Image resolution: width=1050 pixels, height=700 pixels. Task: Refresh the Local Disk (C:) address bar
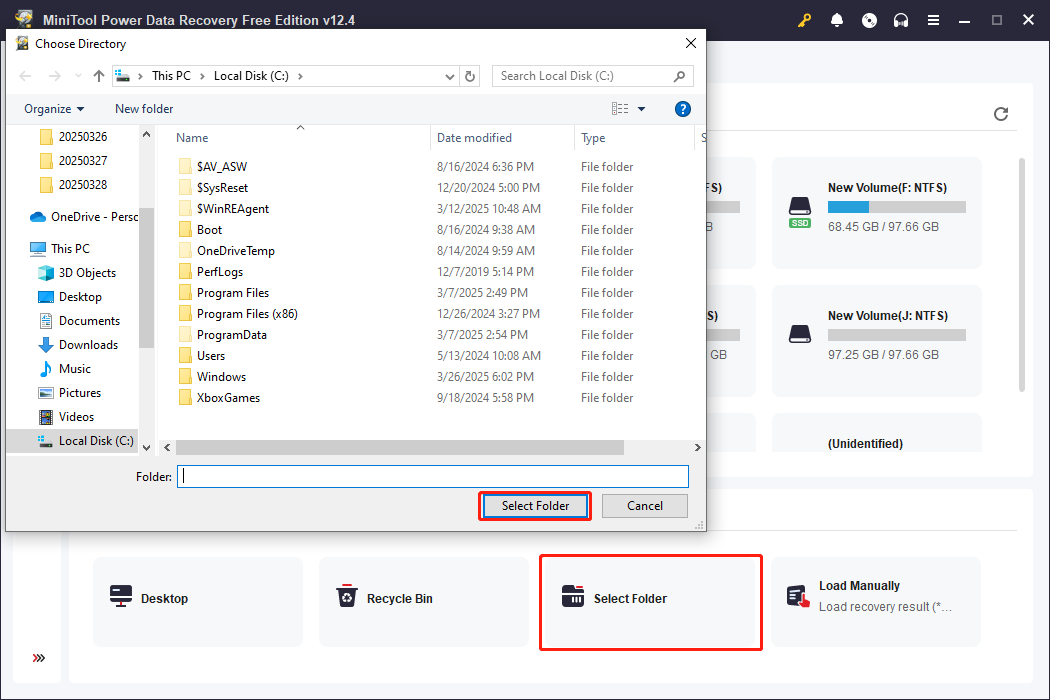point(470,76)
